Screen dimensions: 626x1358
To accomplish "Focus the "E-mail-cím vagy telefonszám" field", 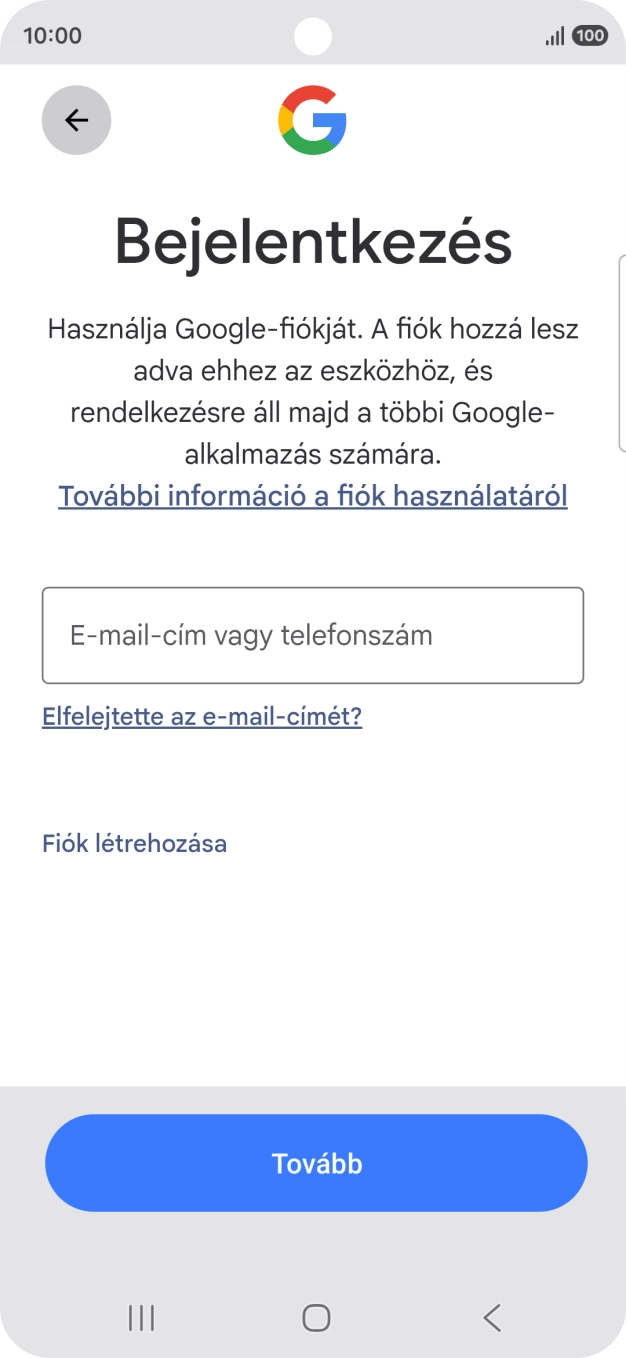I will pyautogui.click(x=312, y=635).
